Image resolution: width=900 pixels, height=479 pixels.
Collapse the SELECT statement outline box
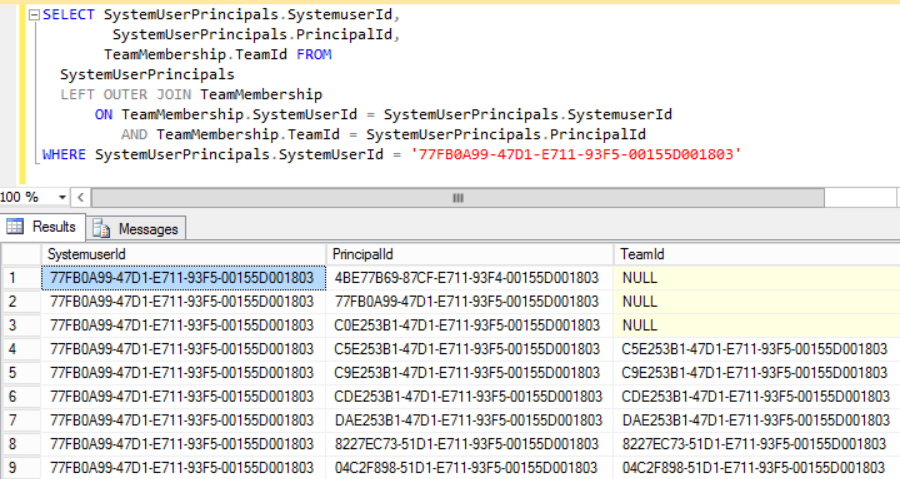pyautogui.click(x=34, y=15)
